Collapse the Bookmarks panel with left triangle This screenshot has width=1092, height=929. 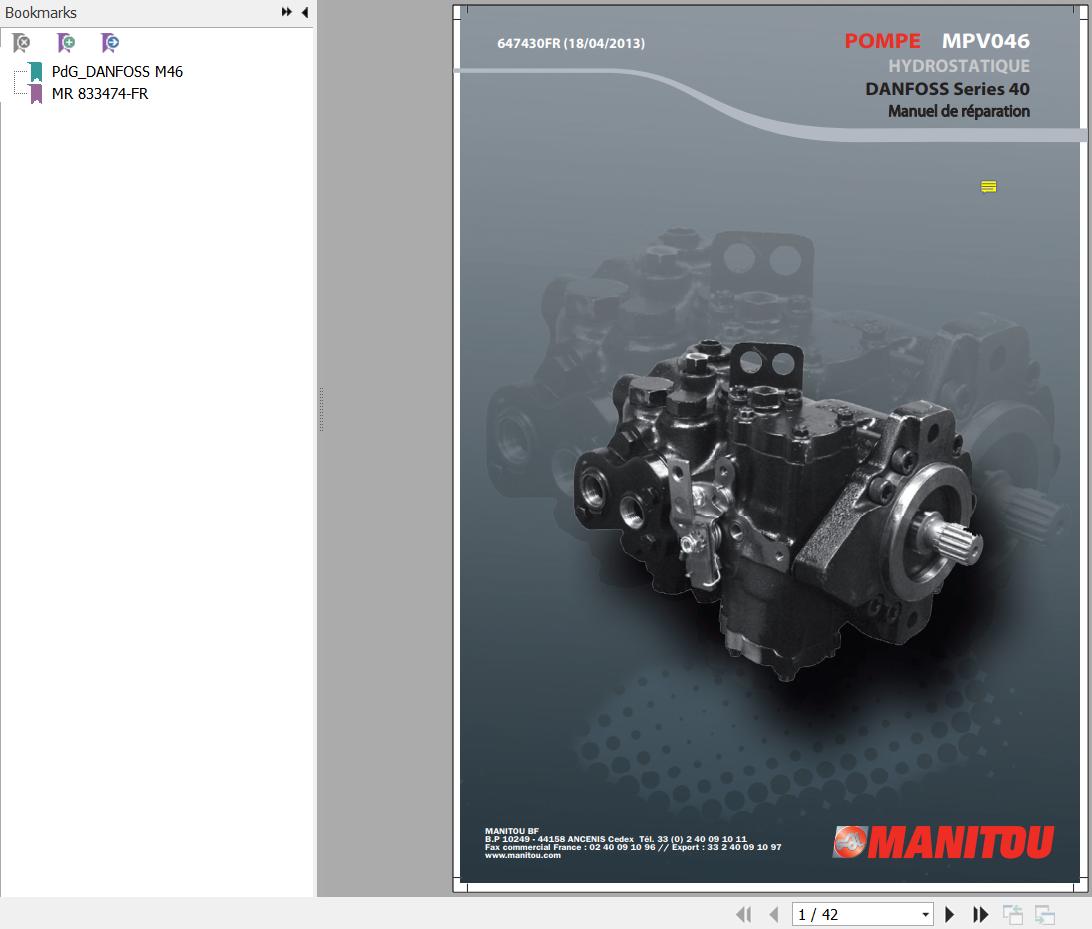pyautogui.click(x=304, y=12)
